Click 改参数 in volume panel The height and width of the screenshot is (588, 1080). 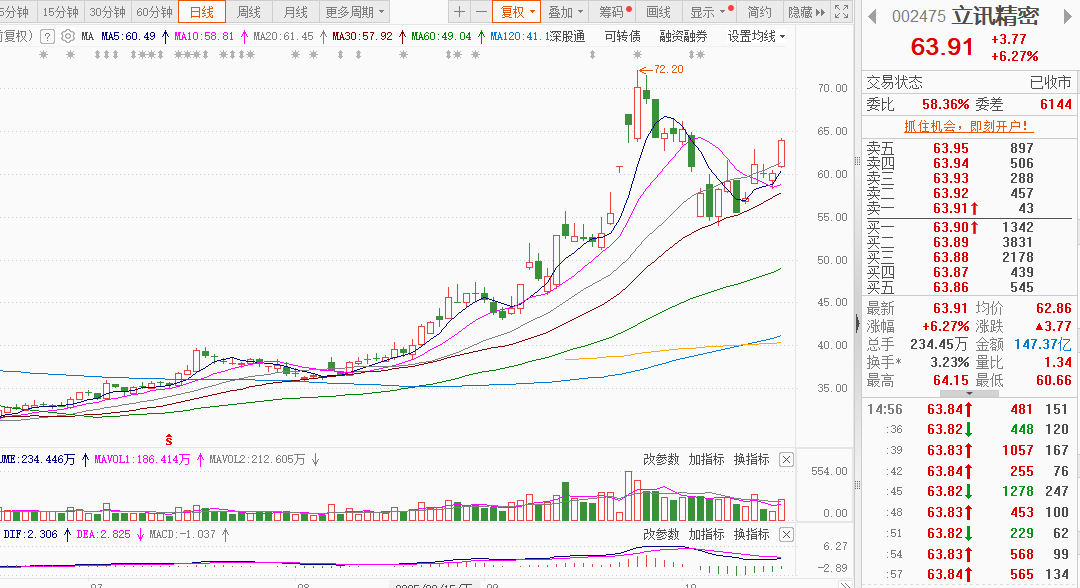(x=661, y=459)
